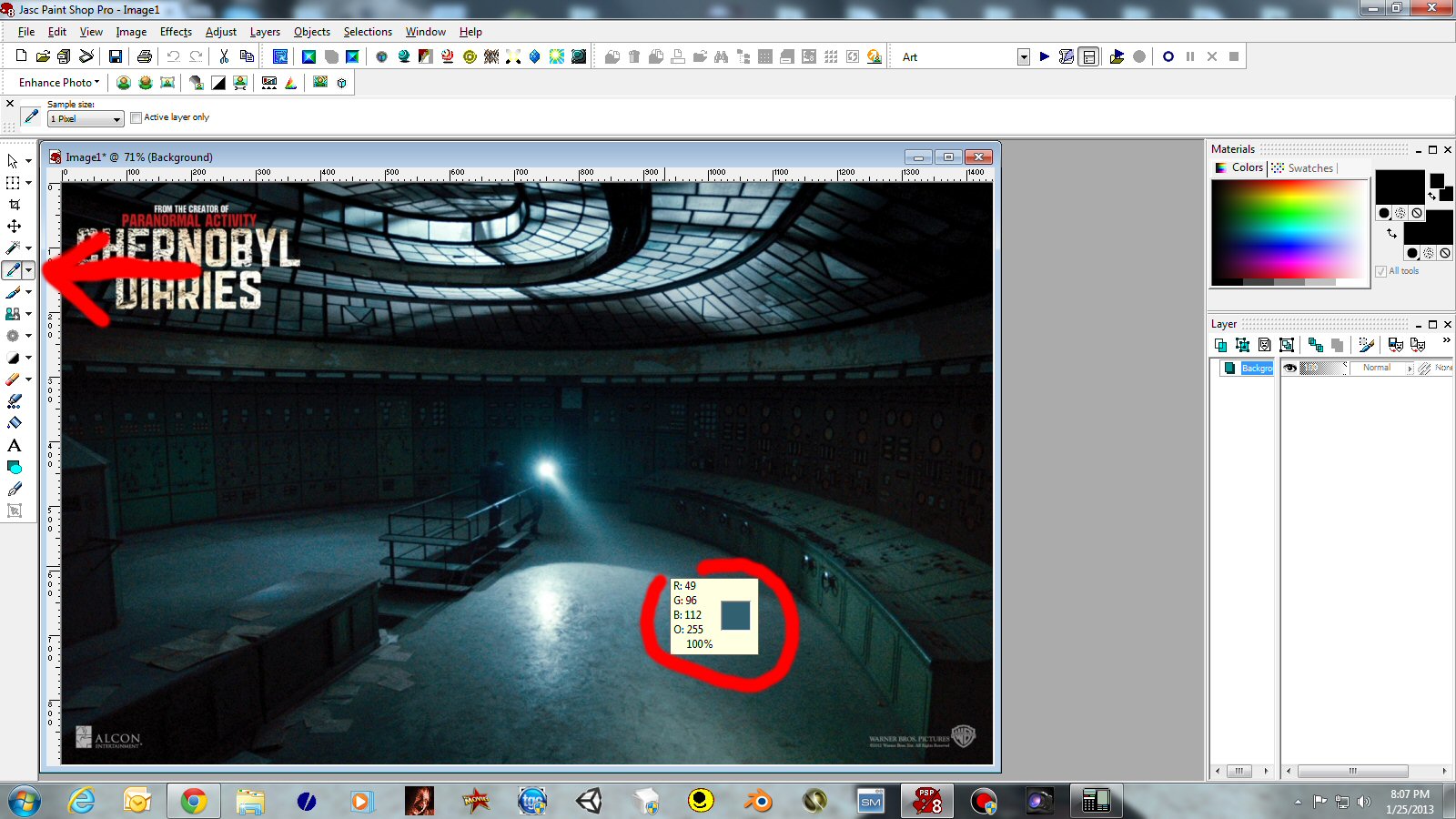Viewport: 1456px width, 819px height.
Task: Click the Undo arrow icon
Action: point(173,56)
